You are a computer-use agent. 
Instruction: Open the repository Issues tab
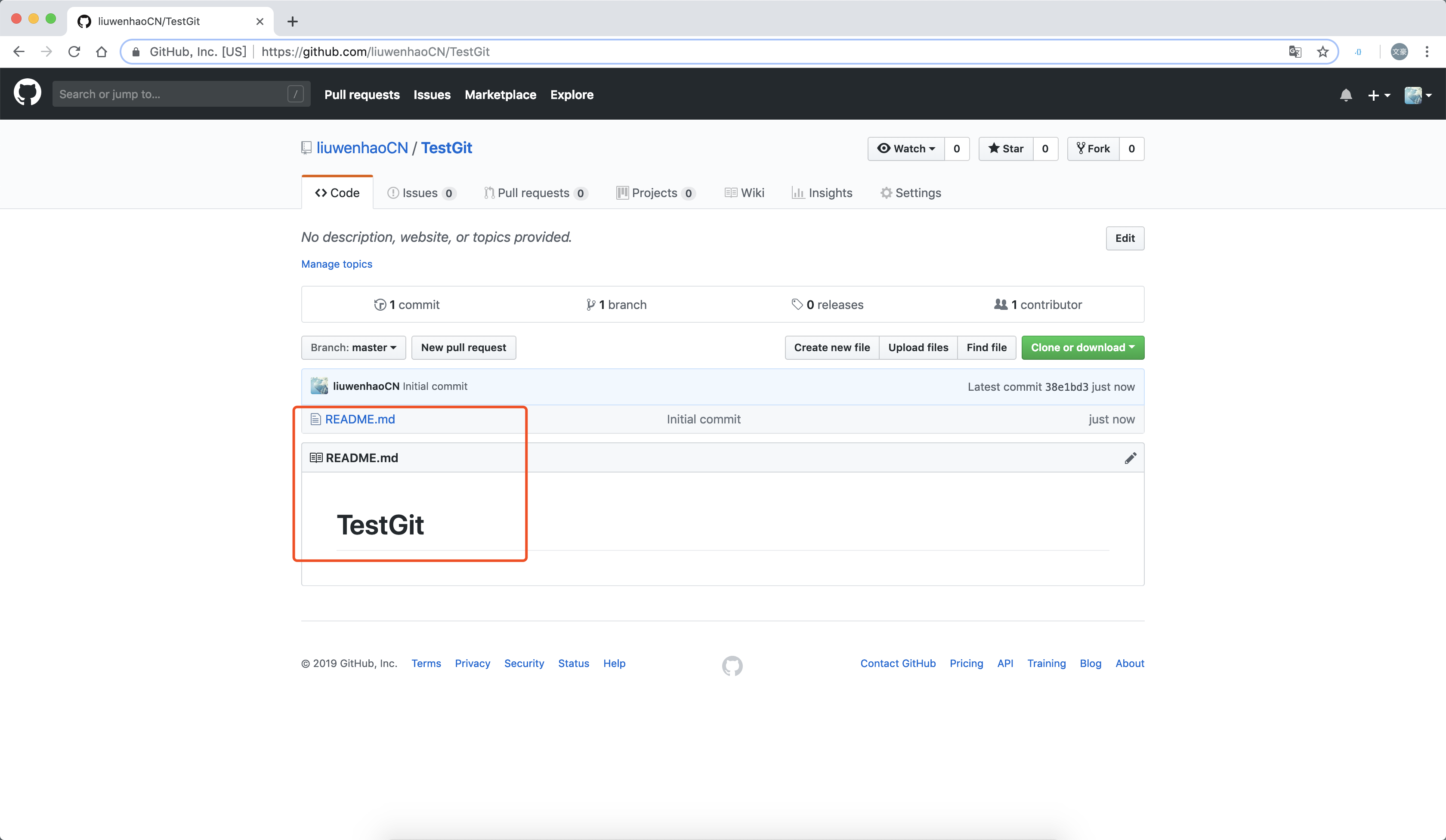click(x=422, y=193)
